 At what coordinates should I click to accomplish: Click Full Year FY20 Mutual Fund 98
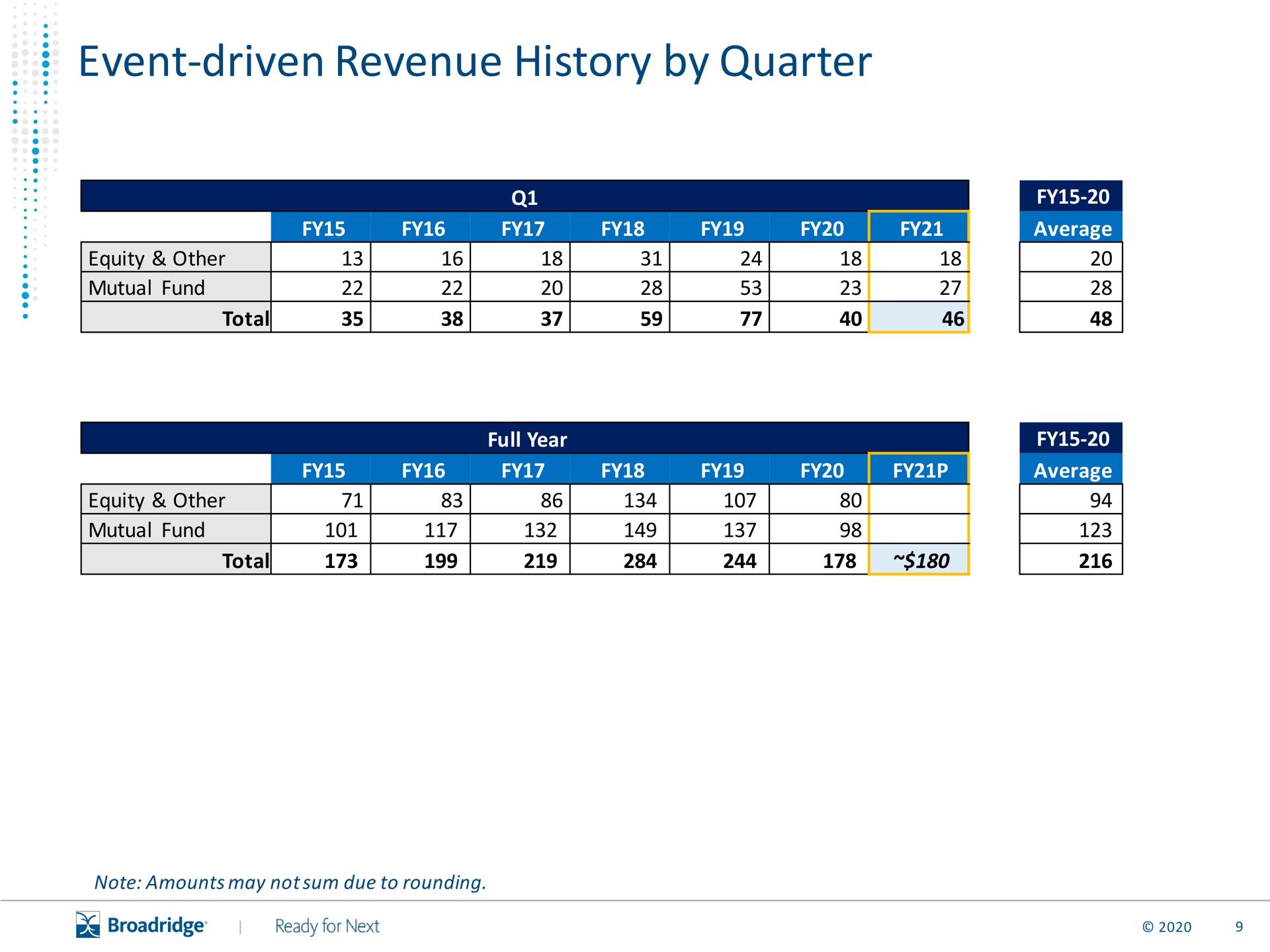click(819, 530)
